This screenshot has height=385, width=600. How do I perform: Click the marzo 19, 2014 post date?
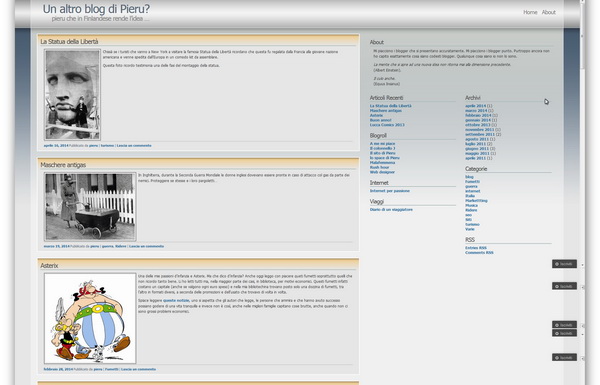(x=56, y=246)
